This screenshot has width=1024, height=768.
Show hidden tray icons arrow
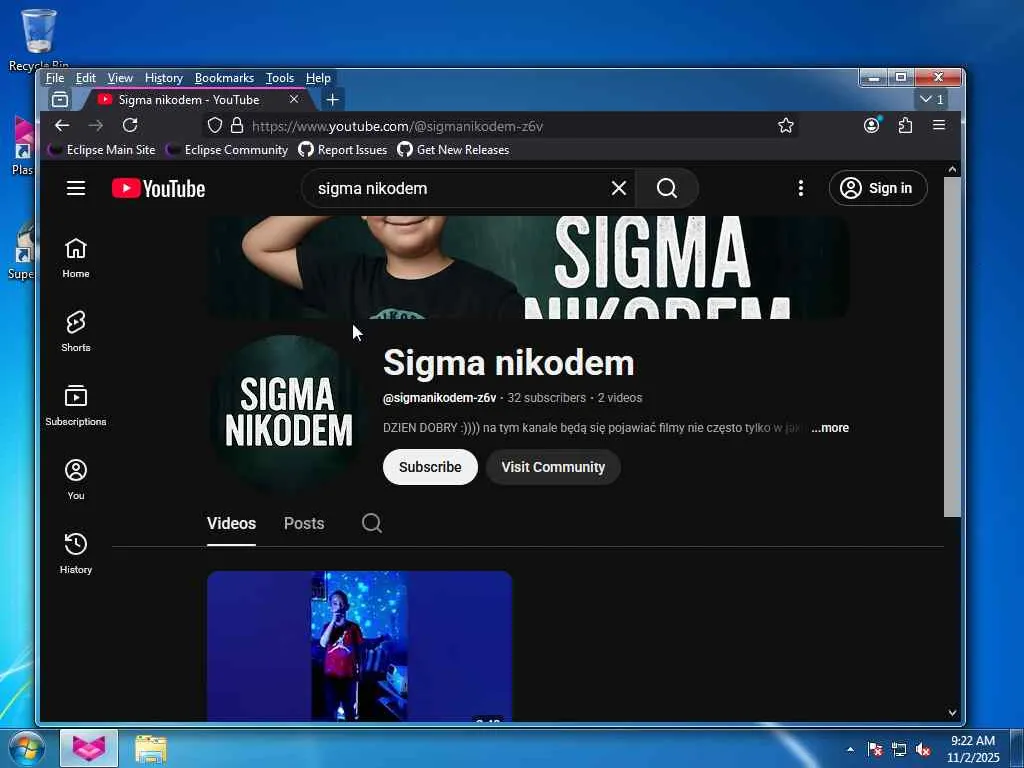point(850,749)
